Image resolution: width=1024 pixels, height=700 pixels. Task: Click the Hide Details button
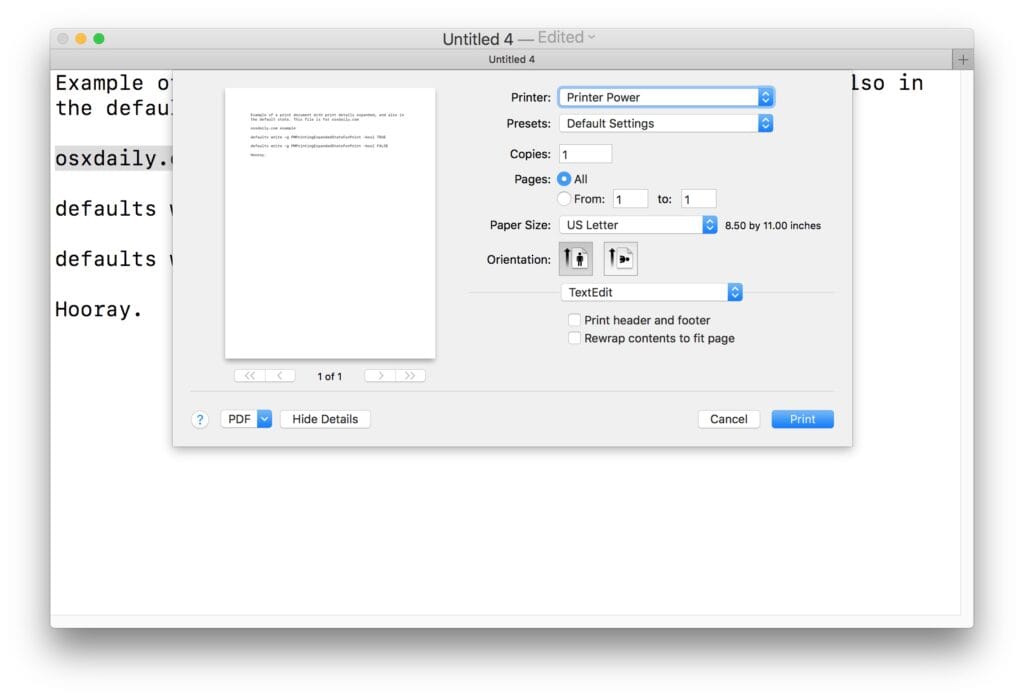click(x=325, y=419)
